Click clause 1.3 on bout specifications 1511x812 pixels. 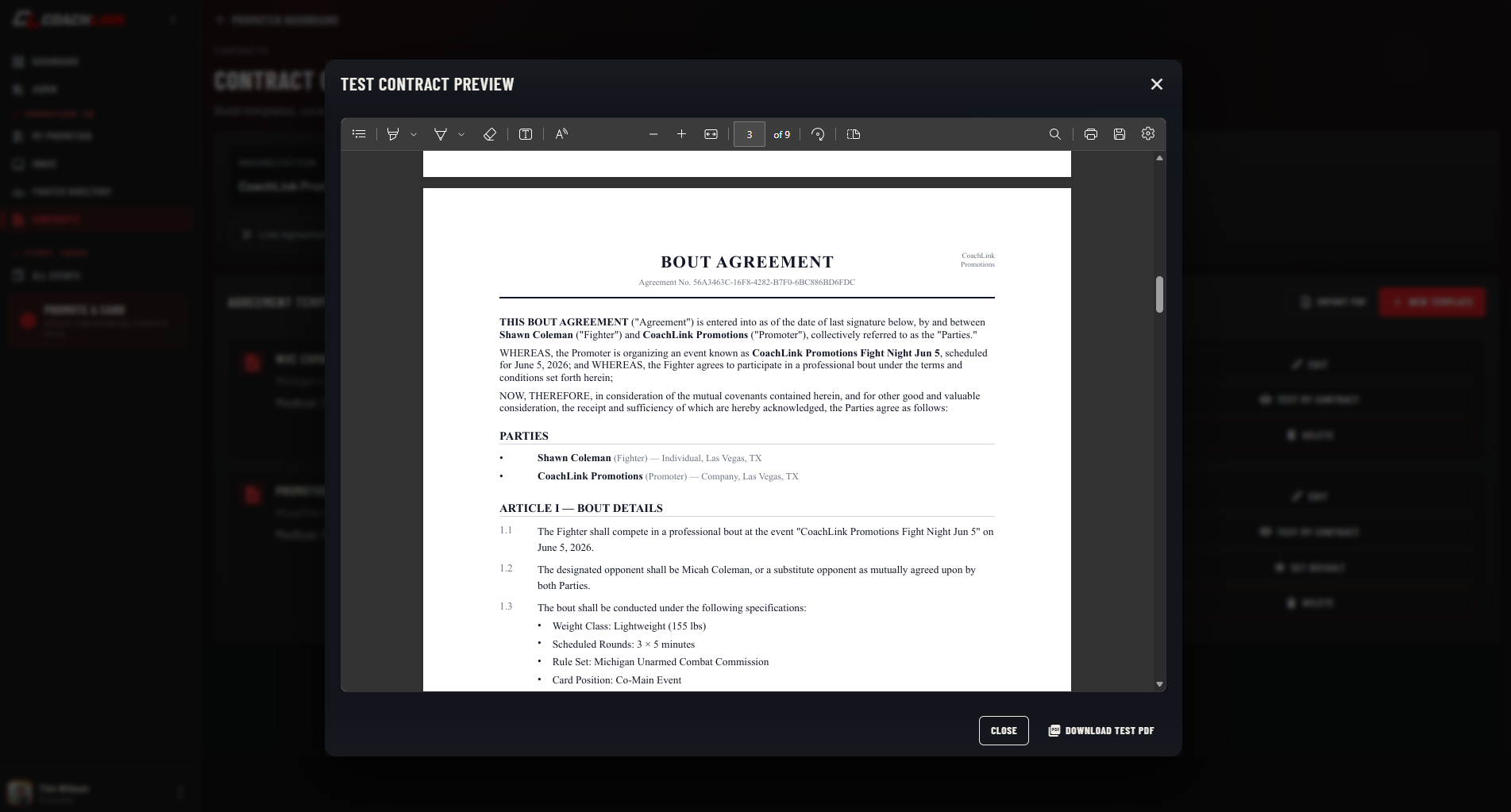click(672, 608)
